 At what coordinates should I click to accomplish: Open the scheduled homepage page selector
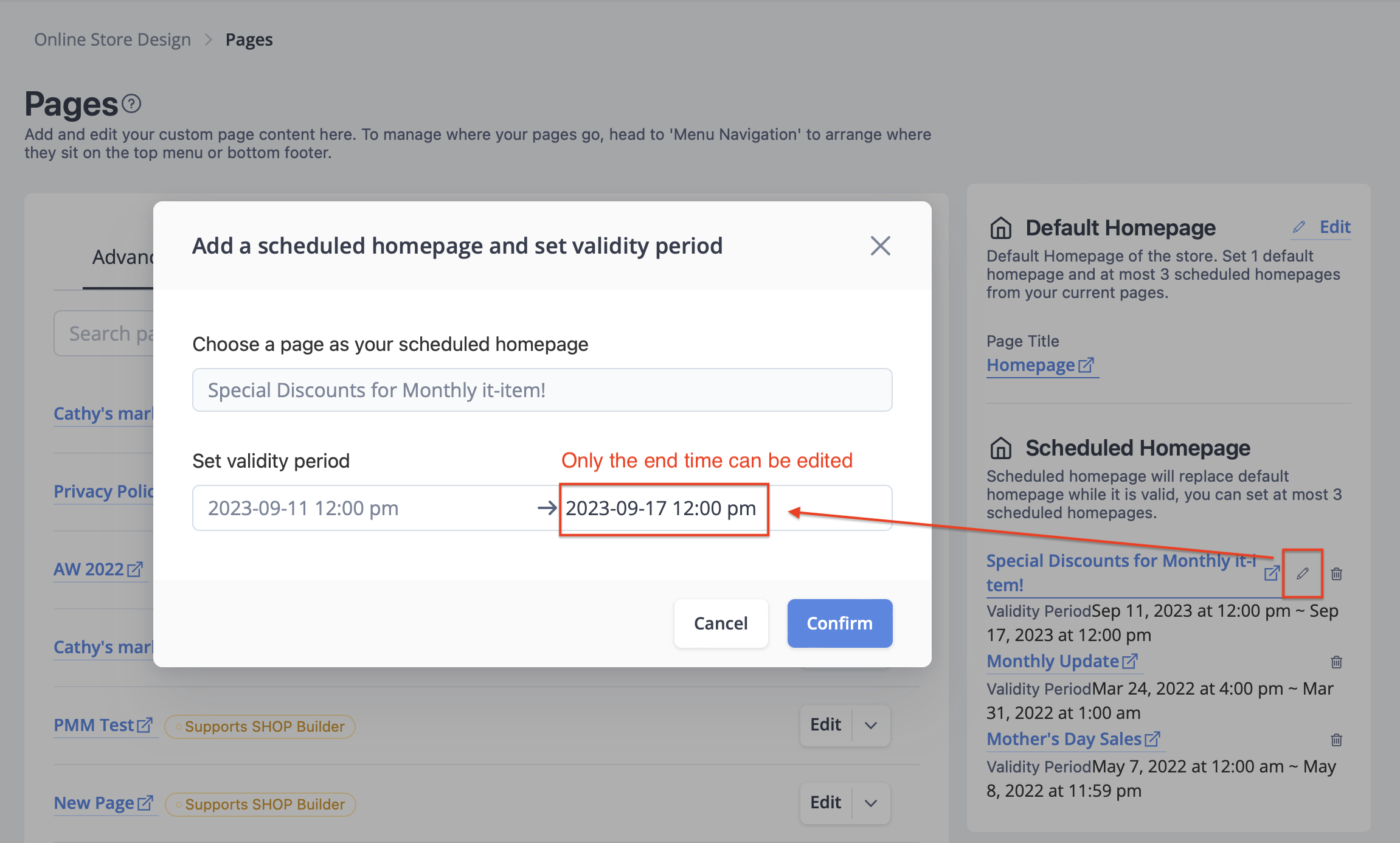pos(542,390)
